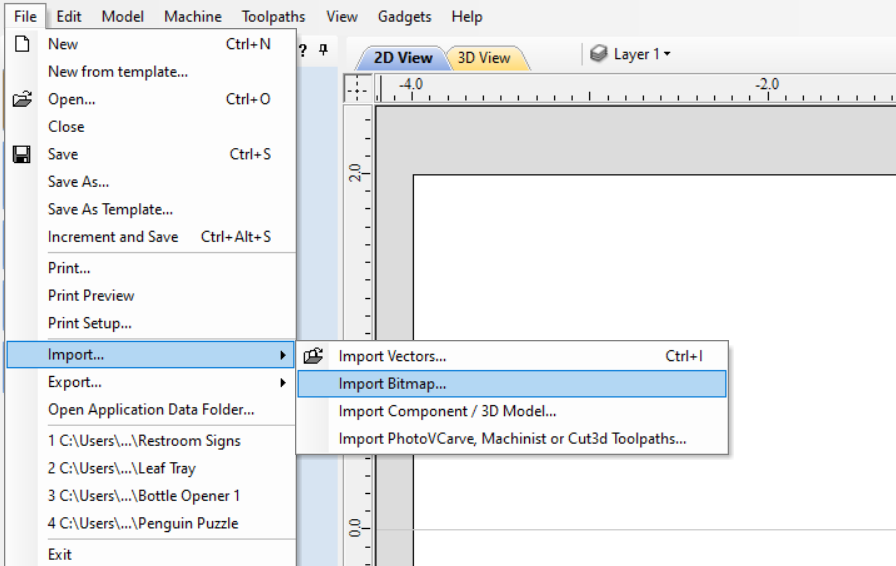Choose Import Bitmap from the submenu
This screenshot has height=566, width=896.
coord(392,383)
